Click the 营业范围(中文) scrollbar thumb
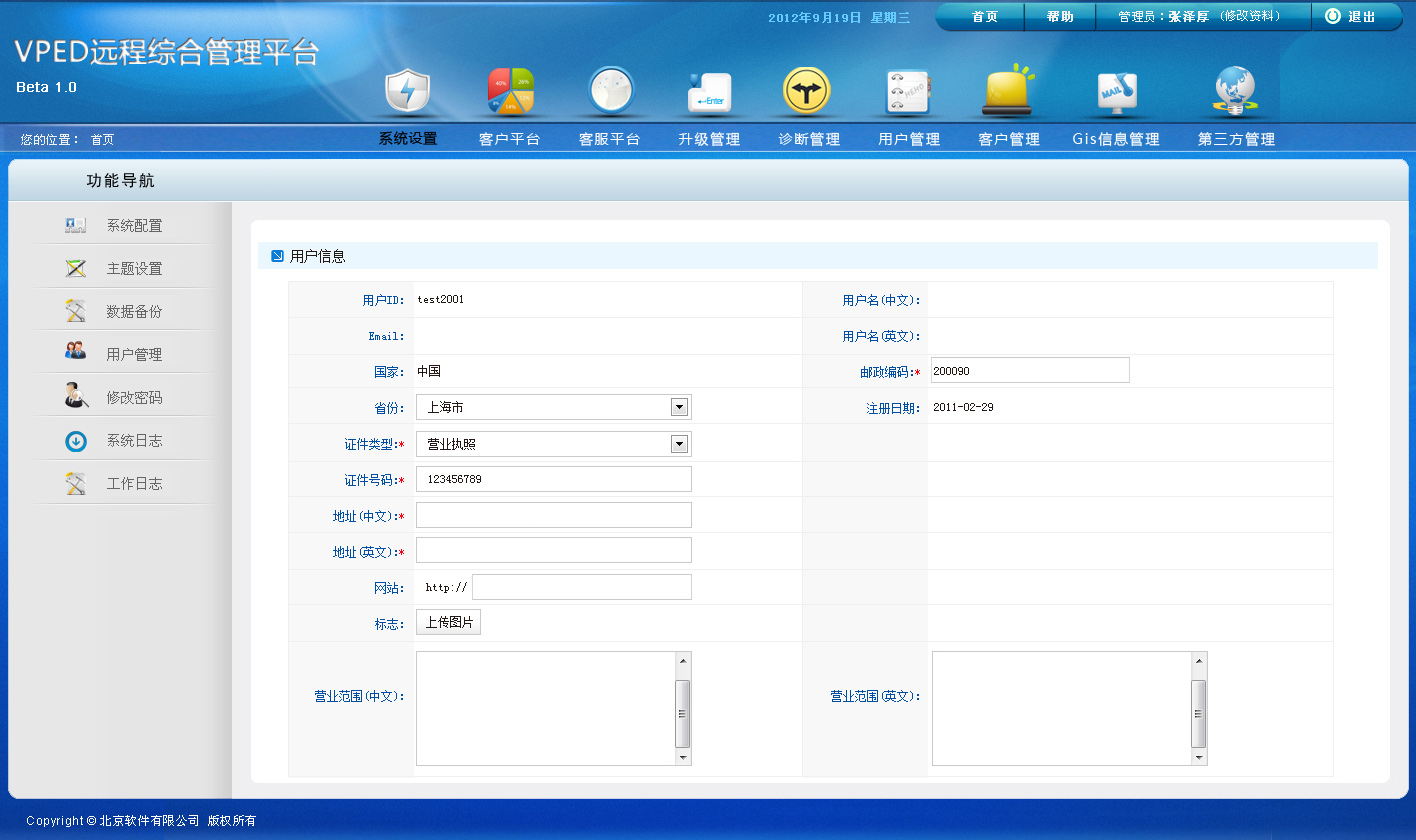The height and width of the screenshot is (840, 1416). click(x=683, y=713)
